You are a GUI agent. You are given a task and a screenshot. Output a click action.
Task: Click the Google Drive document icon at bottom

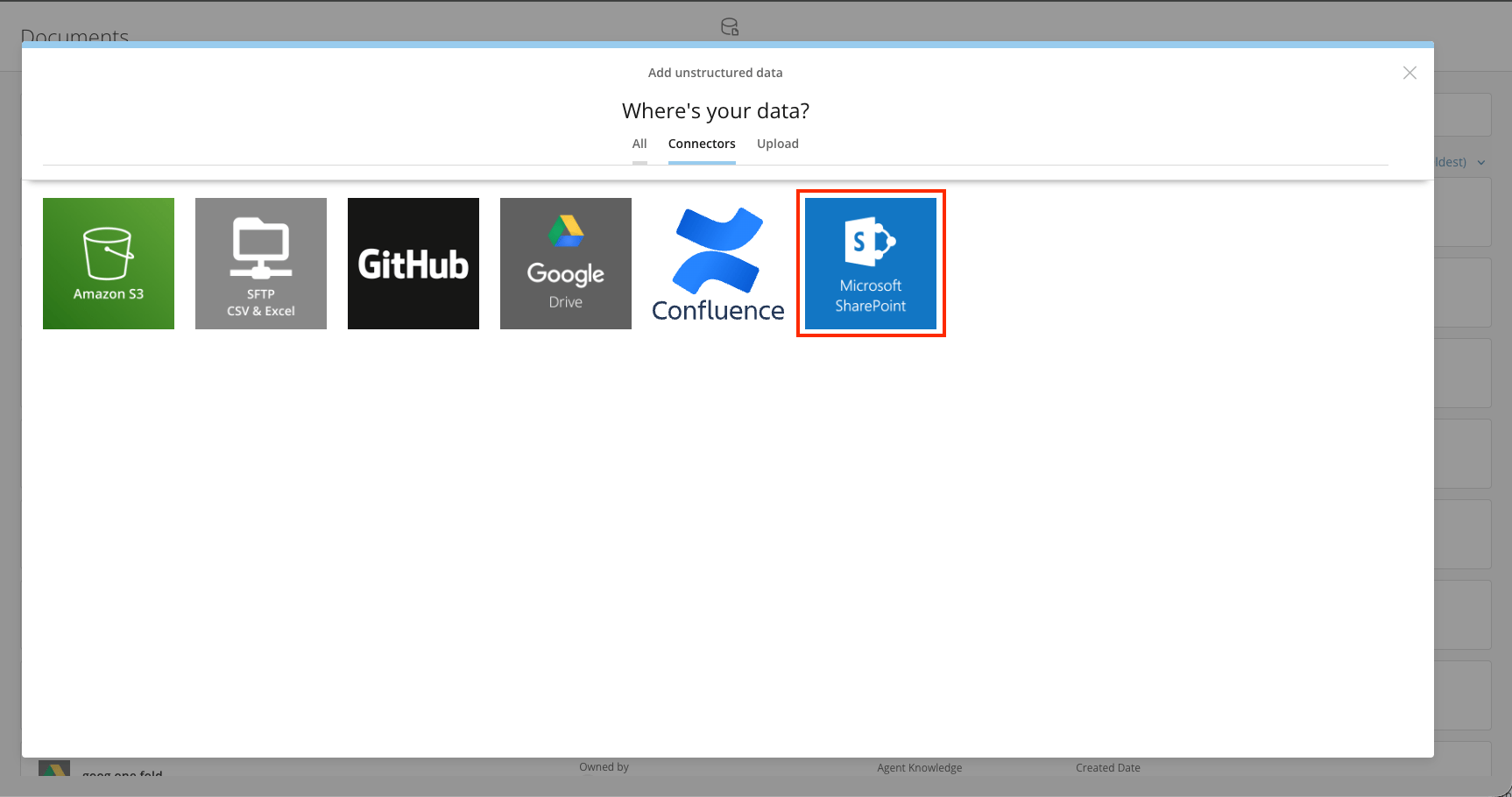(54, 768)
